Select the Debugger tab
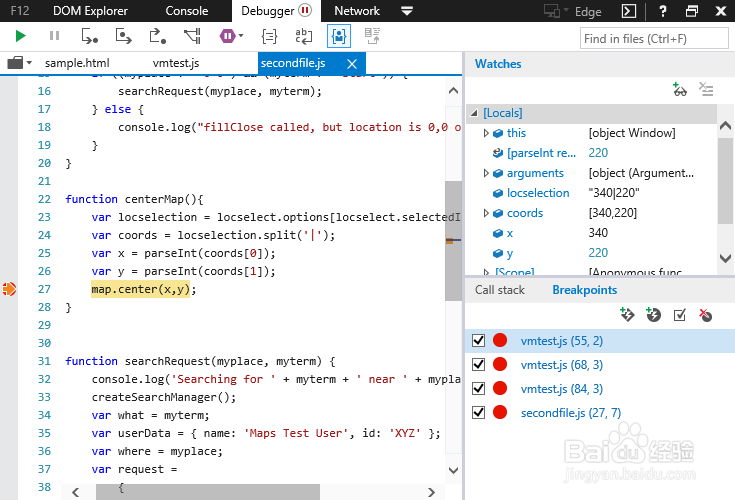 [276, 11]
